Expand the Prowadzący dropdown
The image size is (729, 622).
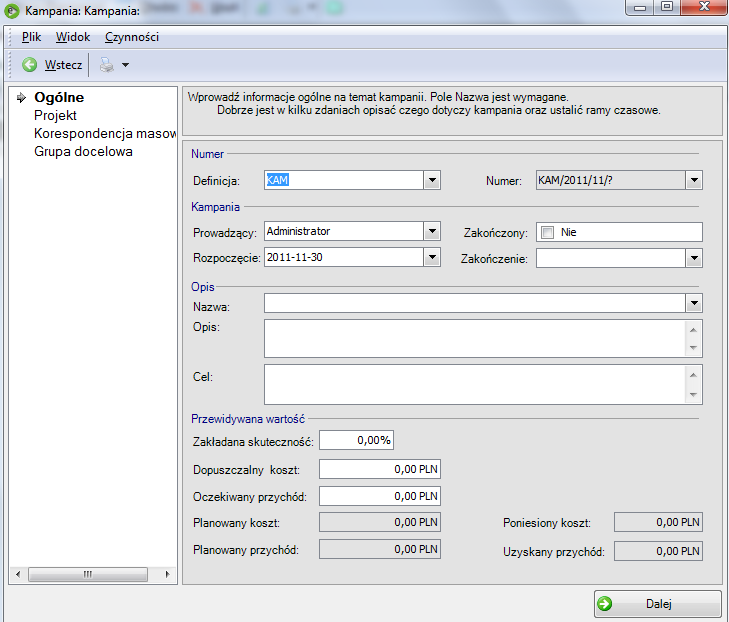pos(432,231)
